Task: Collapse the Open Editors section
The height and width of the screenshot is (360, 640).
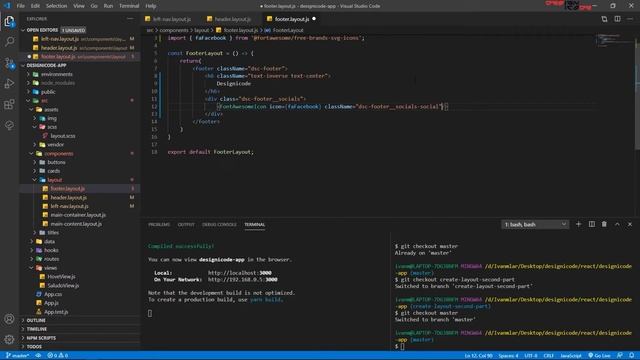Action: [x=42, y=30]
